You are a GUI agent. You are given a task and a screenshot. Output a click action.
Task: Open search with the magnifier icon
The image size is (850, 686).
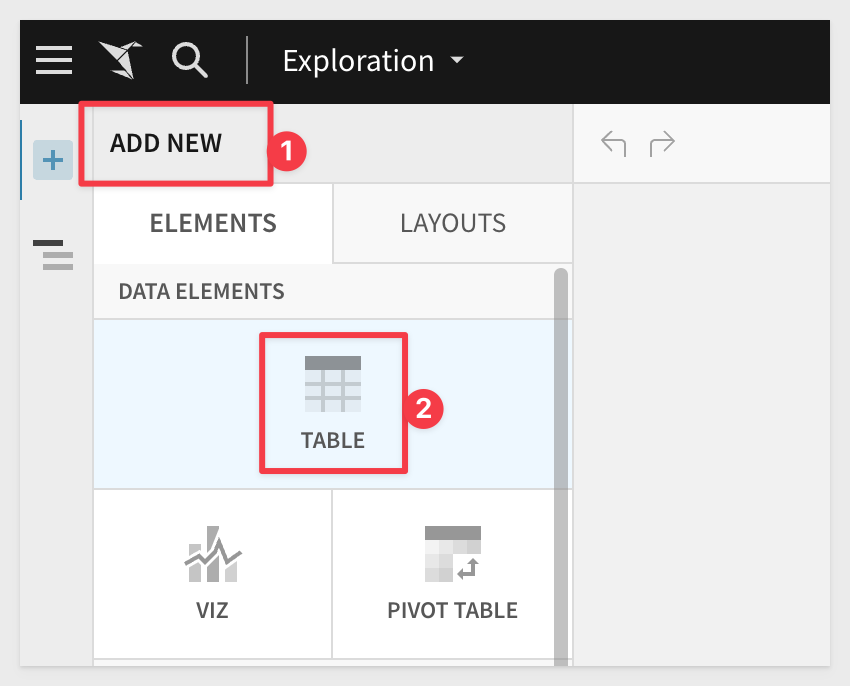point(189,61)
